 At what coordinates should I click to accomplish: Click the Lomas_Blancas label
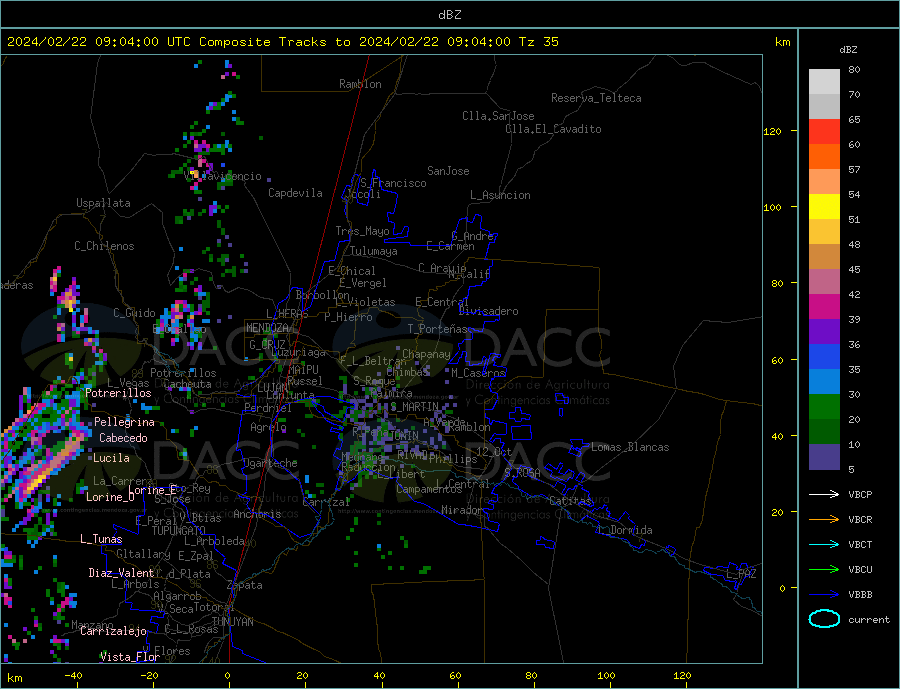630,447
